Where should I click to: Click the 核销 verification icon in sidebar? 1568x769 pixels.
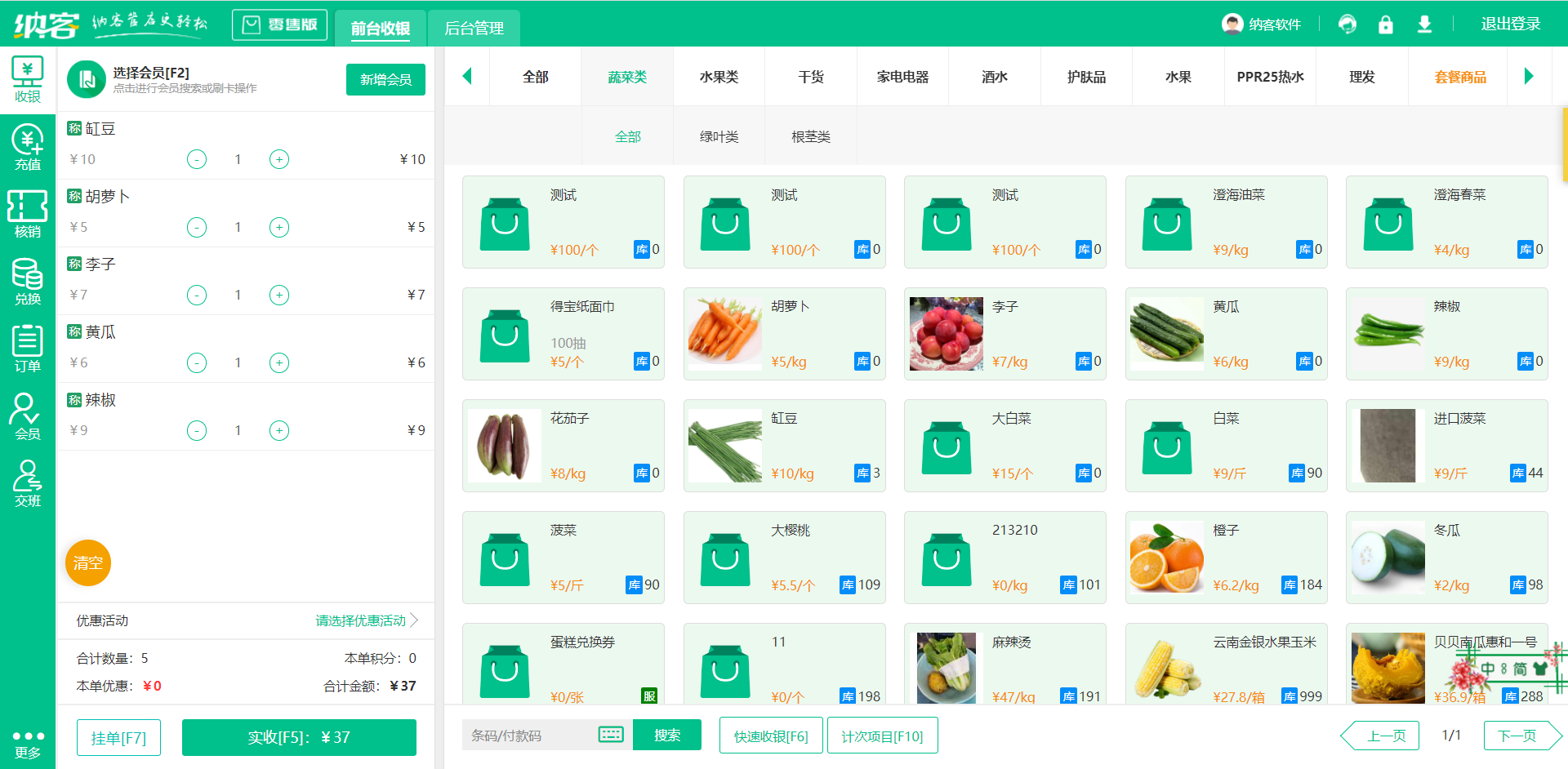27,214
